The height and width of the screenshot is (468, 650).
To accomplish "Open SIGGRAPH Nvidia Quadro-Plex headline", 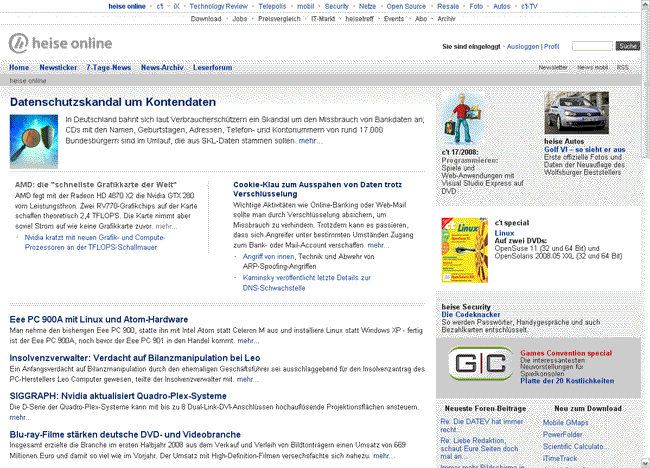I will (118, 396).
